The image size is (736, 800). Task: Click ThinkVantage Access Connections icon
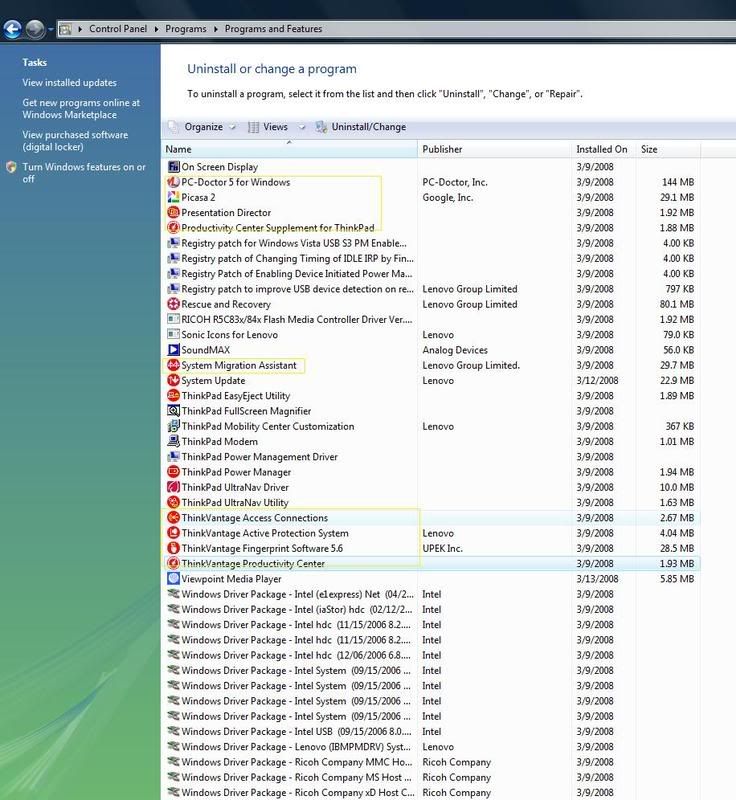tap(173, 518)
